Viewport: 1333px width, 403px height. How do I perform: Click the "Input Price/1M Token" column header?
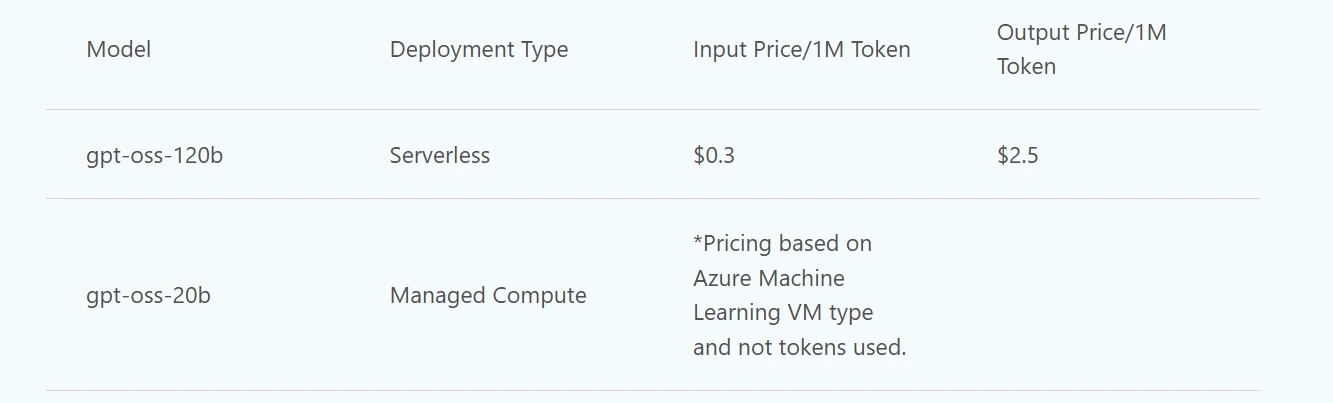coord(801,49)
